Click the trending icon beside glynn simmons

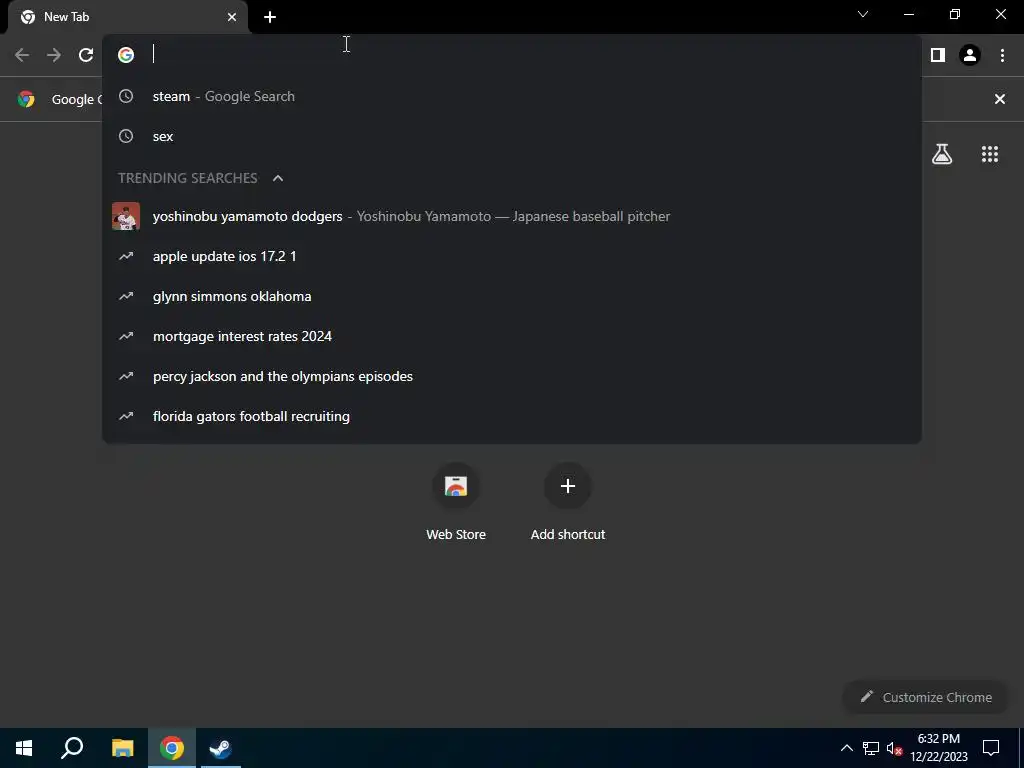(x=126, y=296)
